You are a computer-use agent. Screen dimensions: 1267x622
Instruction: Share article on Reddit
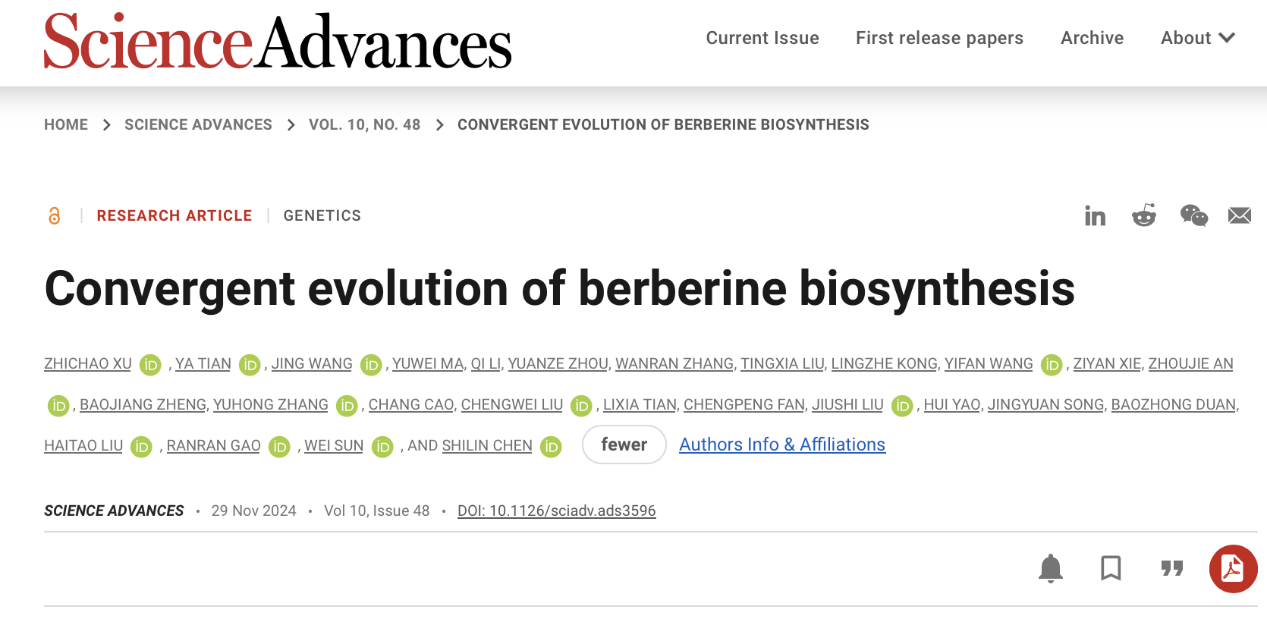point(1144,216)
